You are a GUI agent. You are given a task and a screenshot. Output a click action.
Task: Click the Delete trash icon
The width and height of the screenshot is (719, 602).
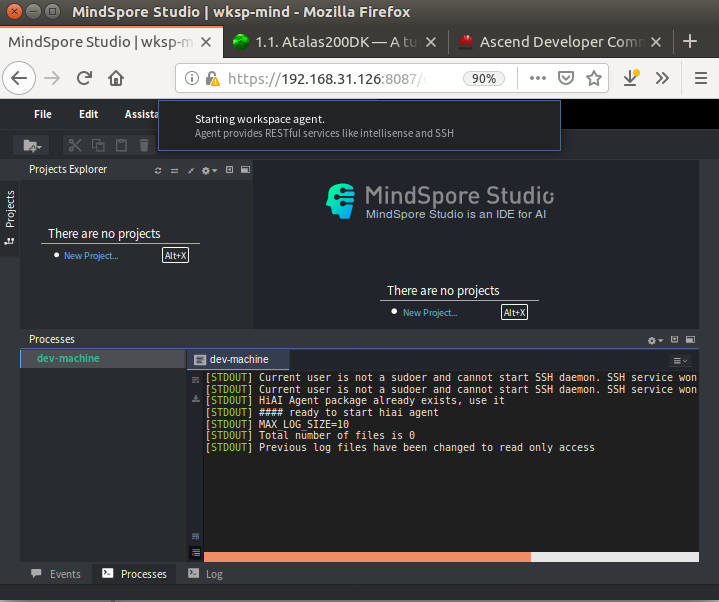144,146
